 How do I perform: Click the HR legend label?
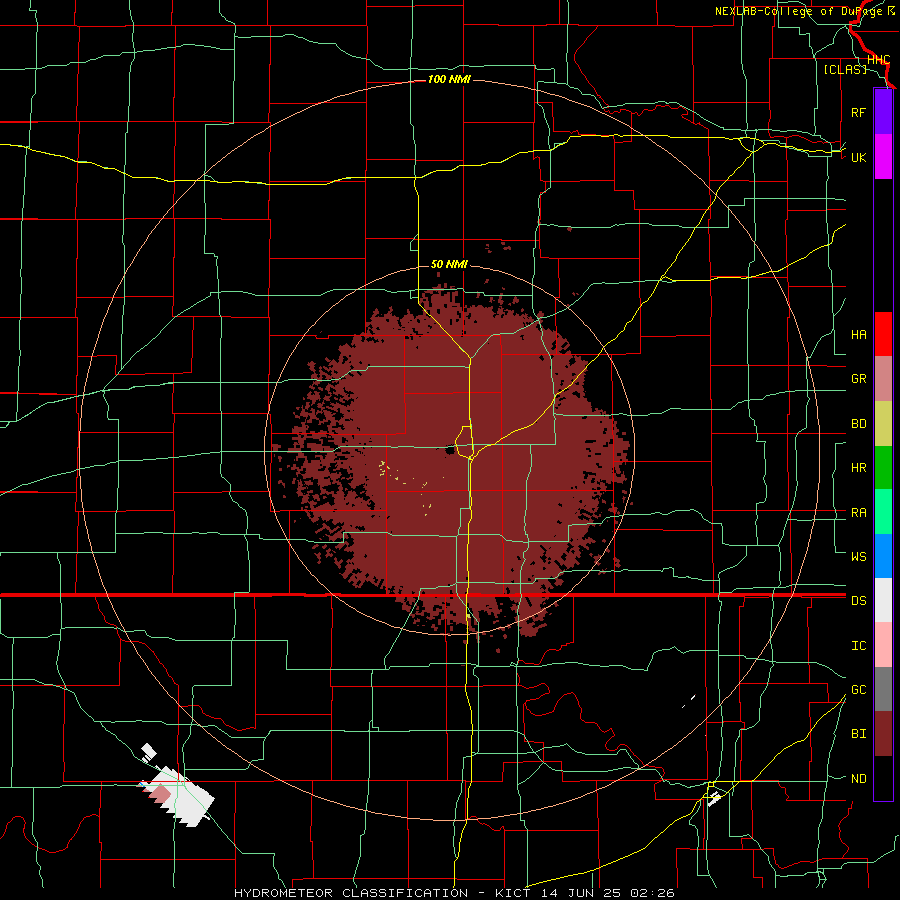tap(858, 468)
